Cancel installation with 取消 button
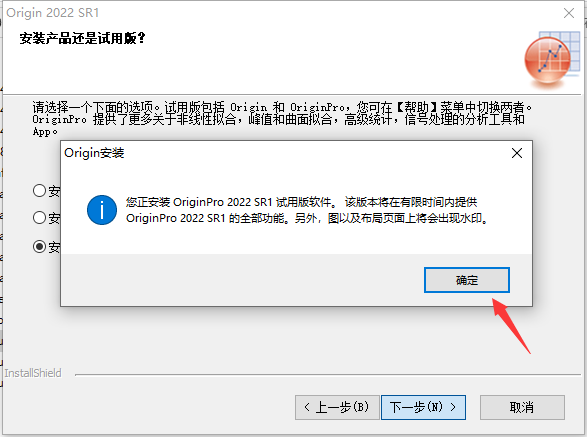 point(522,407)
